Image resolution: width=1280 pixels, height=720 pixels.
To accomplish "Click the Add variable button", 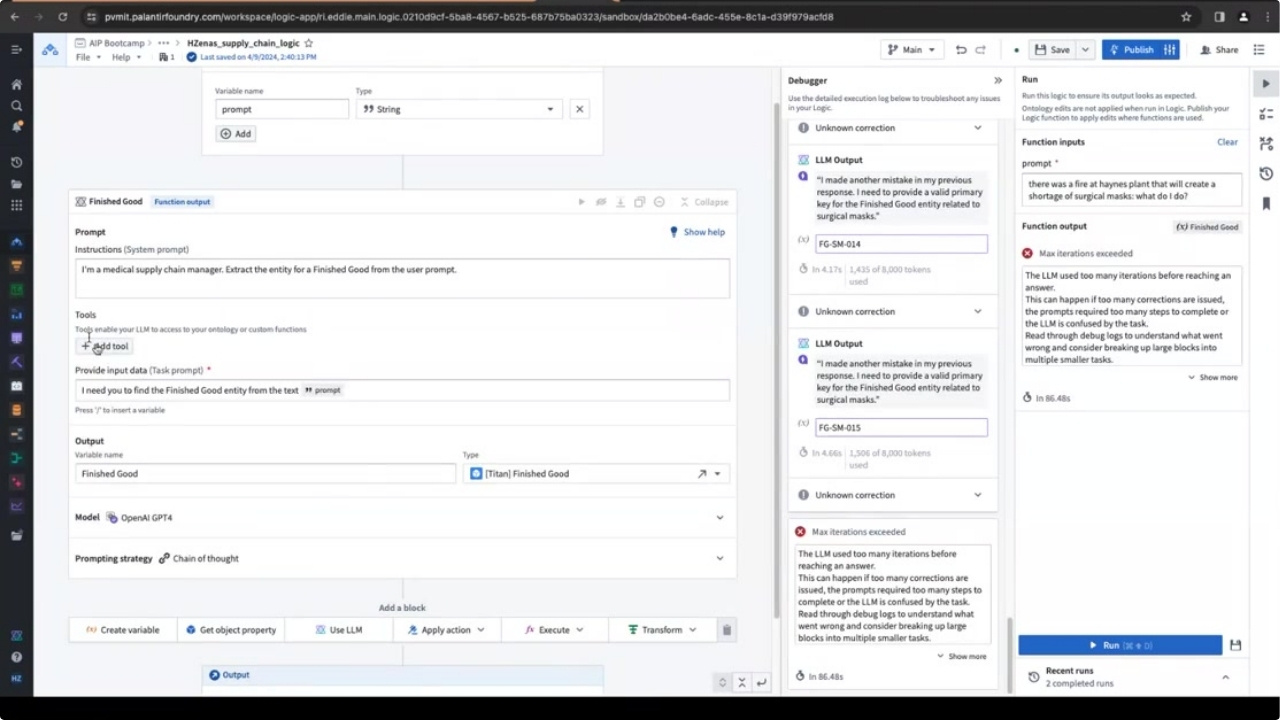I will coord(236,134).
